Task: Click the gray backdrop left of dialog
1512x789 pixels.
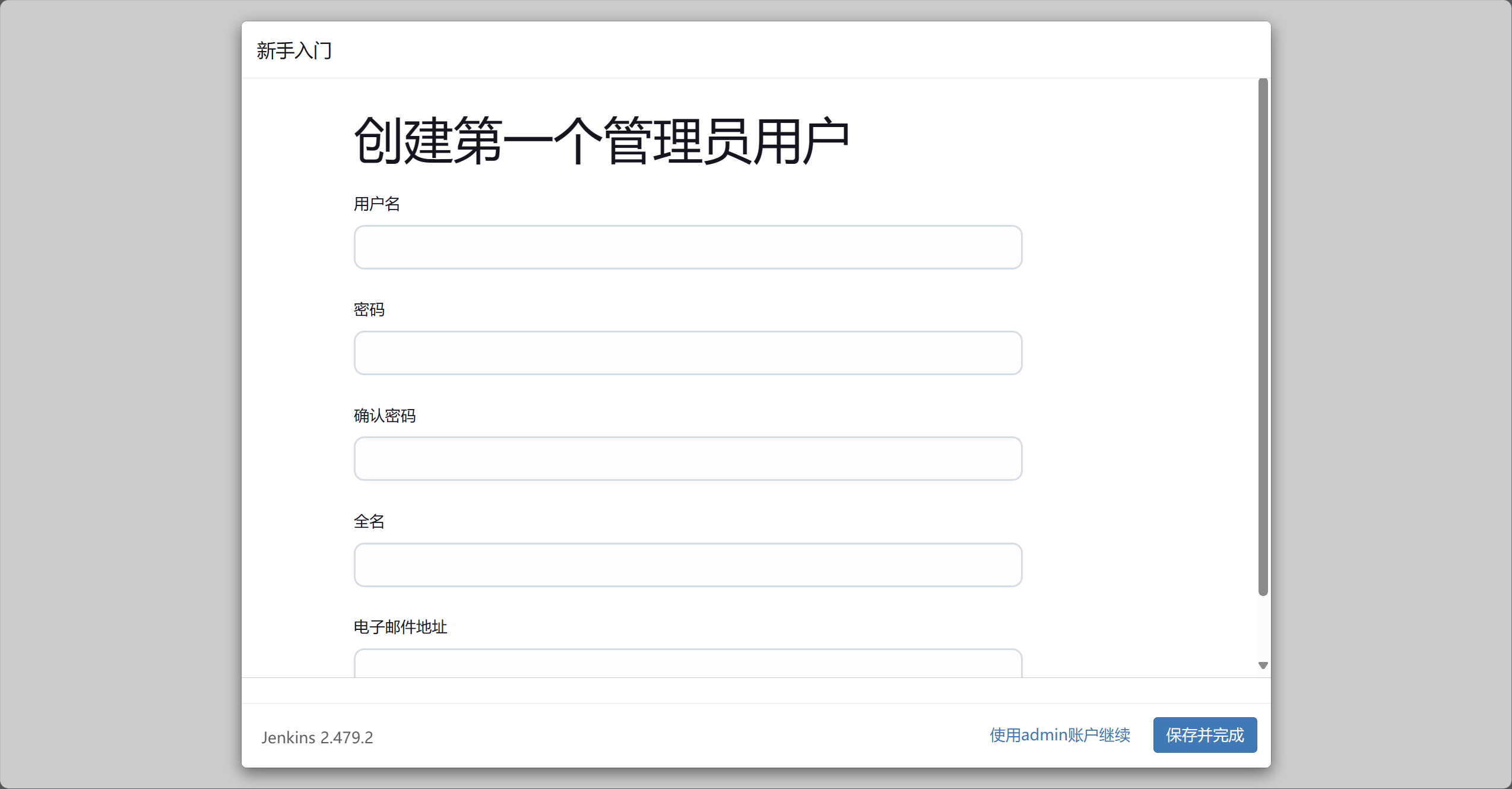Action: (119, 394)
